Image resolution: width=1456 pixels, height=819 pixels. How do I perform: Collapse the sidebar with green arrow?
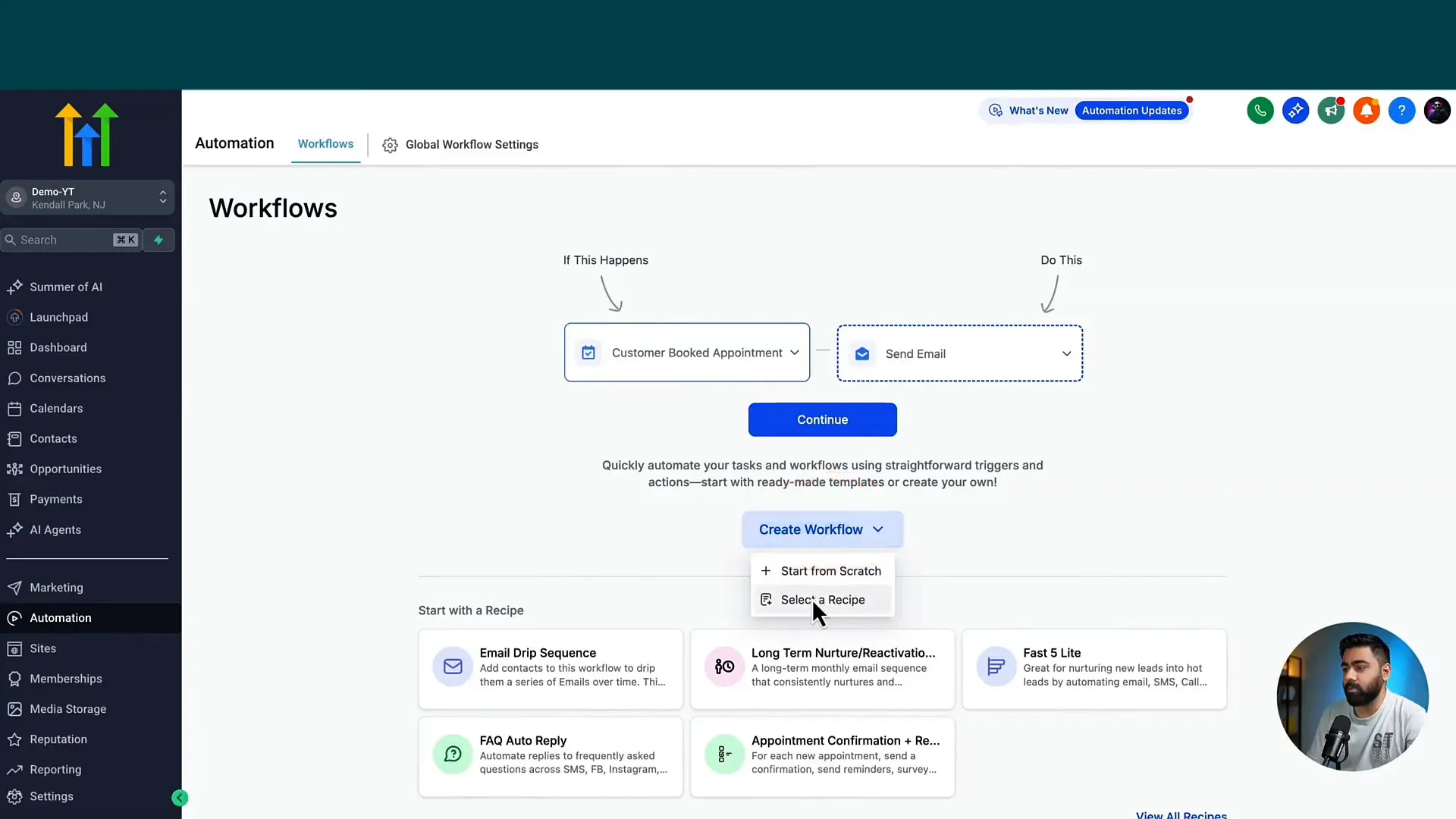(180, 797)
